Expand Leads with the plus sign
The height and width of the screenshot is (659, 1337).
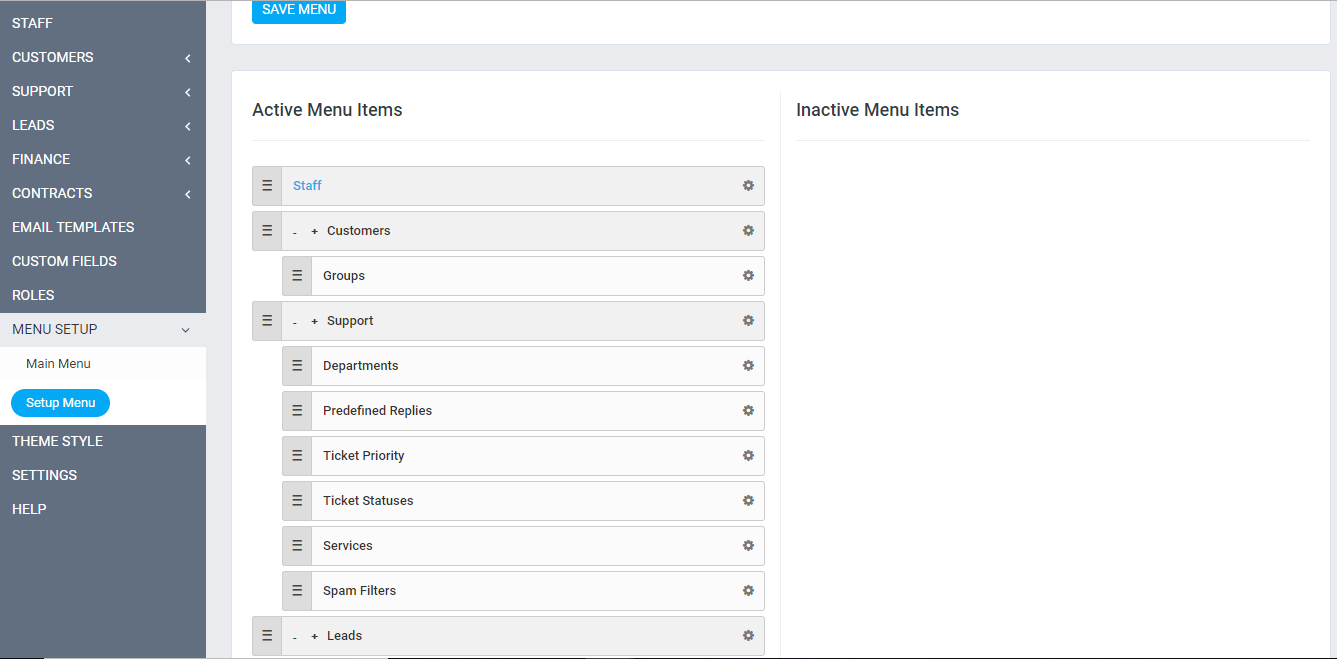pos(314,636)
